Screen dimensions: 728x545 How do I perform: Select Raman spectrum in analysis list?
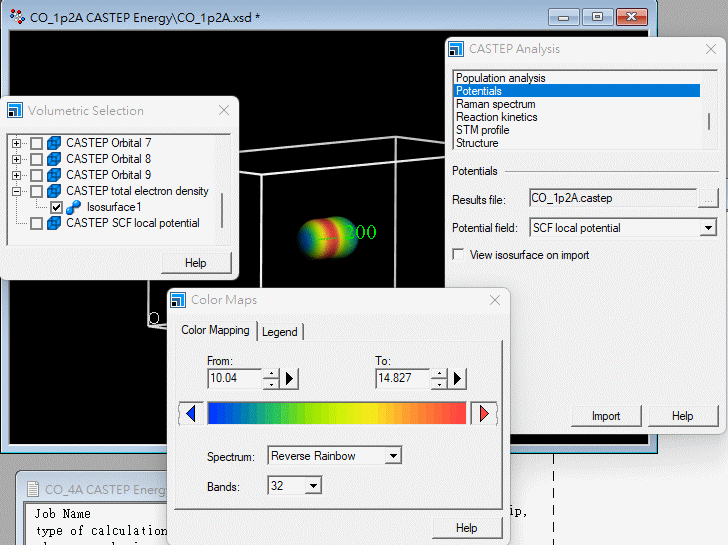(496, 104)
